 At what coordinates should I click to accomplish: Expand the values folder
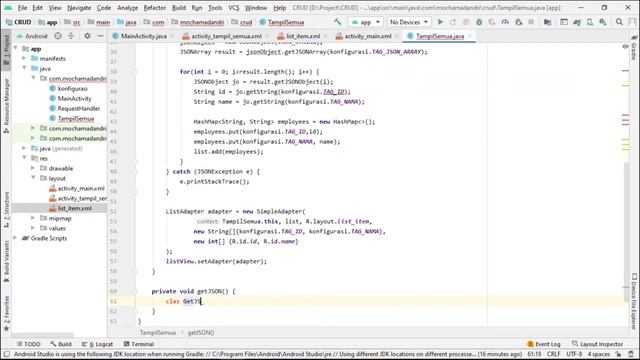tap(33, 228)
